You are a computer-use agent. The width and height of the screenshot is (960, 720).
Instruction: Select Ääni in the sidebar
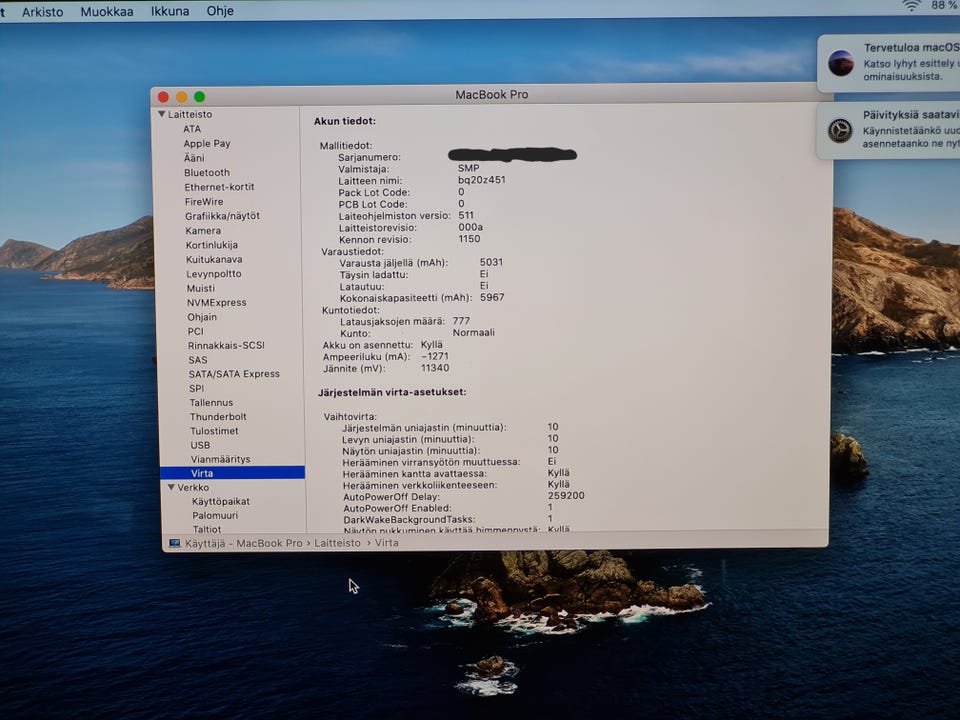194,158
